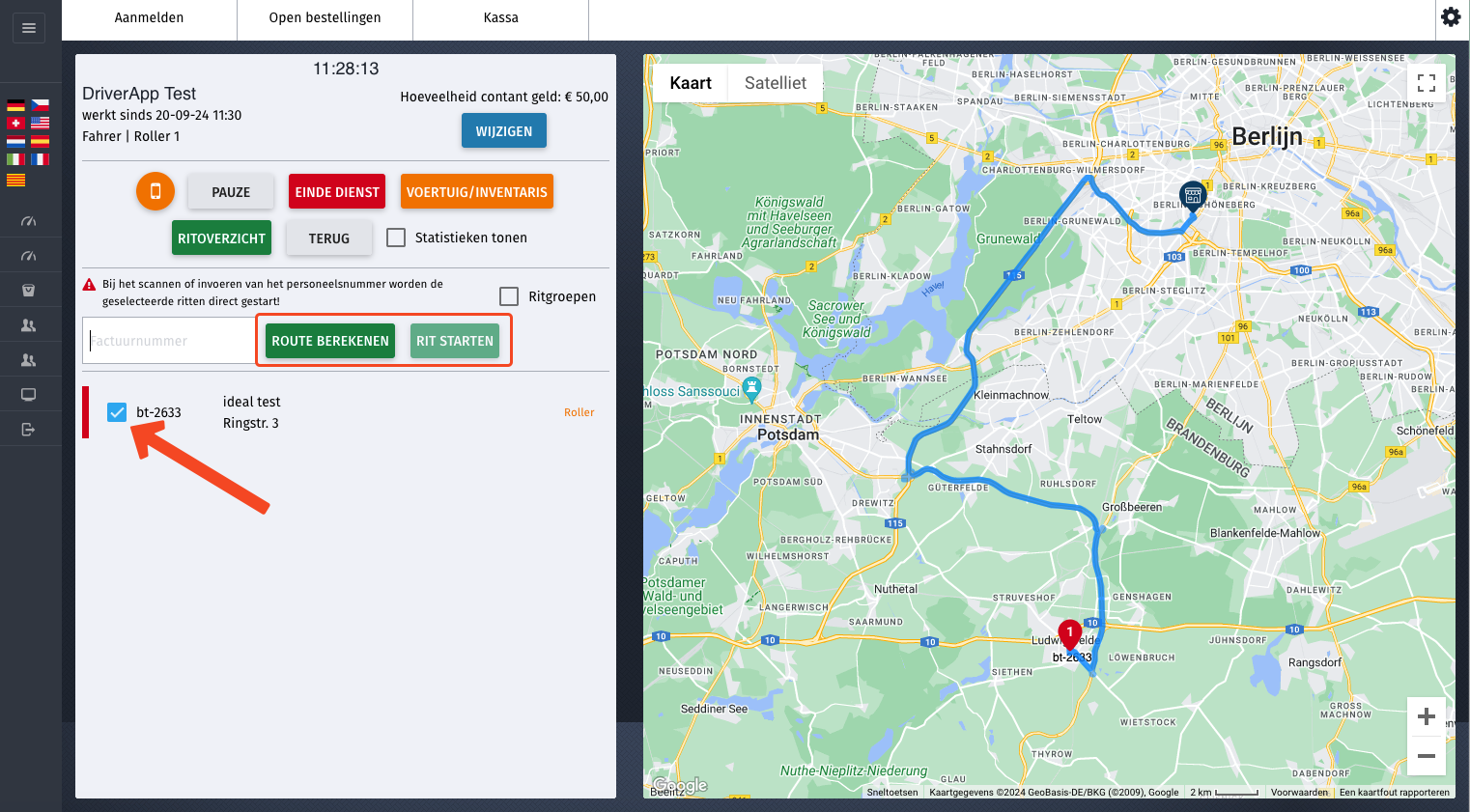Click ROUTE BEREKENEN
Viewport: 1470px width, 812px height.
330,341
